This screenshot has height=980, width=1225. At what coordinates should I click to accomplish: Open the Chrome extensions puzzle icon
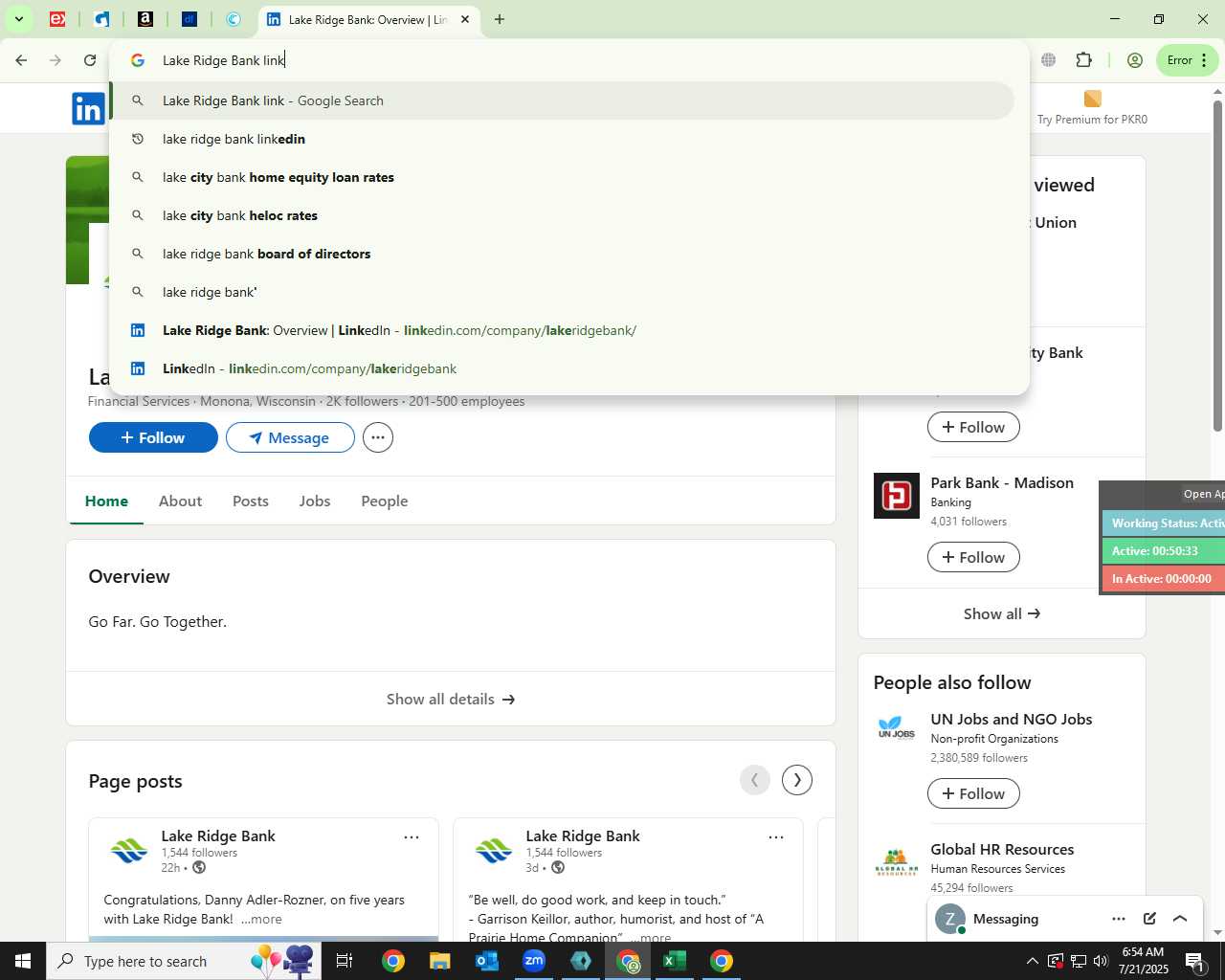(1083, 60)
